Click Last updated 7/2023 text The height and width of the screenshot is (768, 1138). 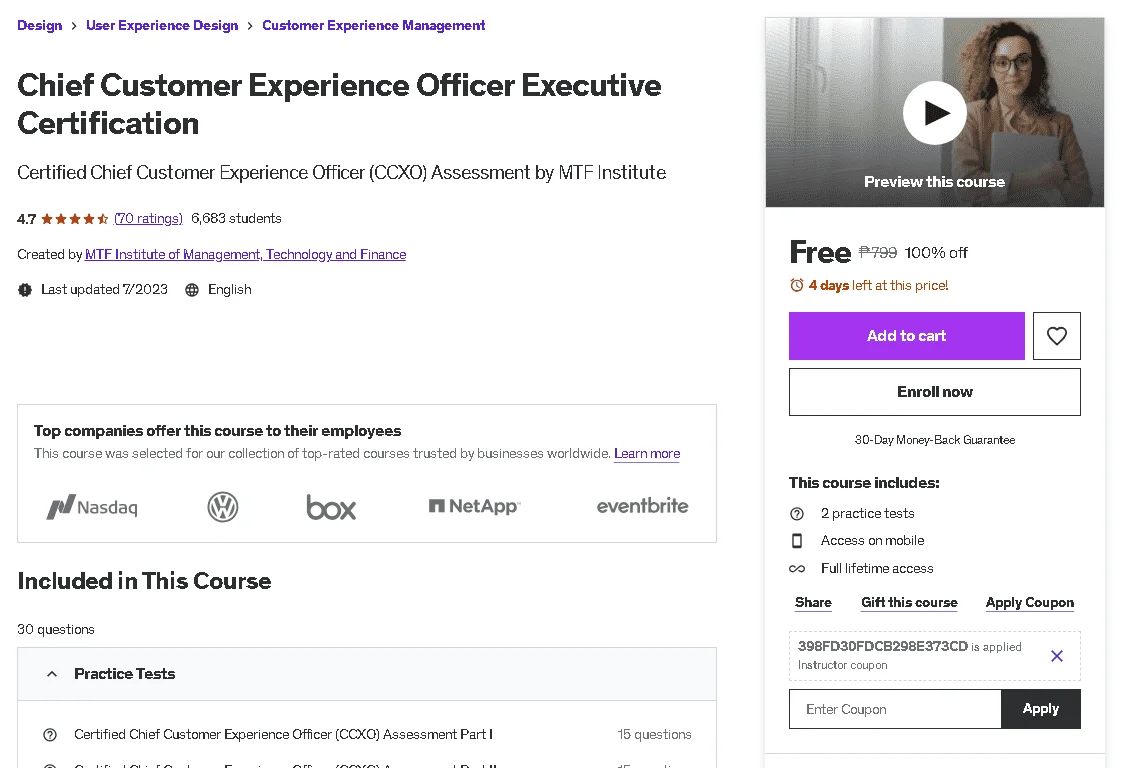(104, 290)
